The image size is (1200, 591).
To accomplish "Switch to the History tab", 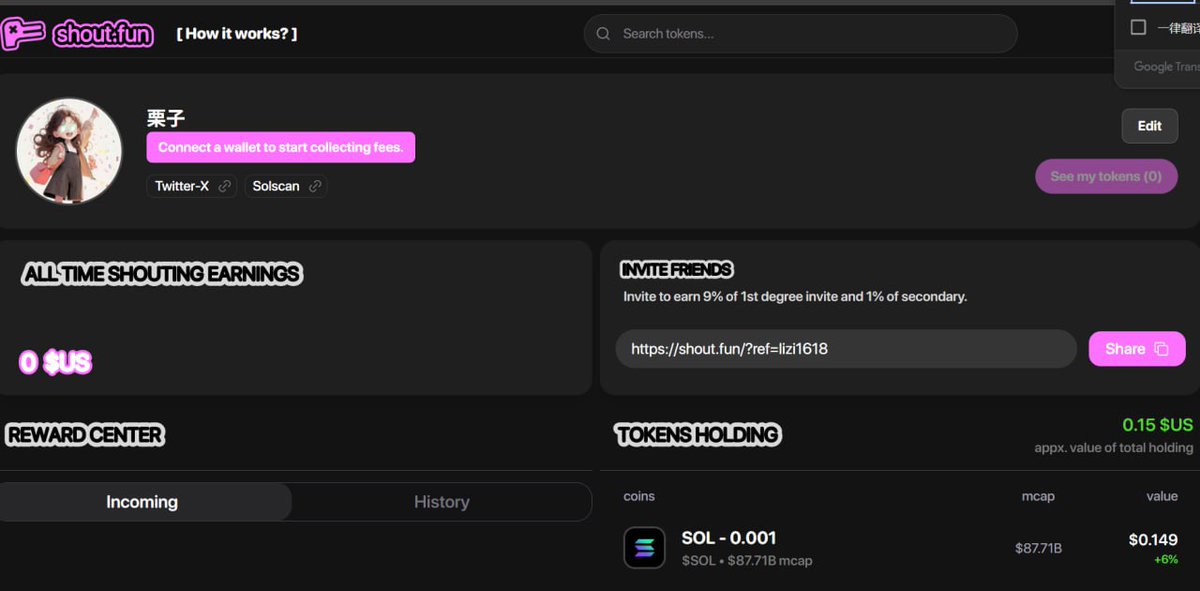I will [441, 502].
